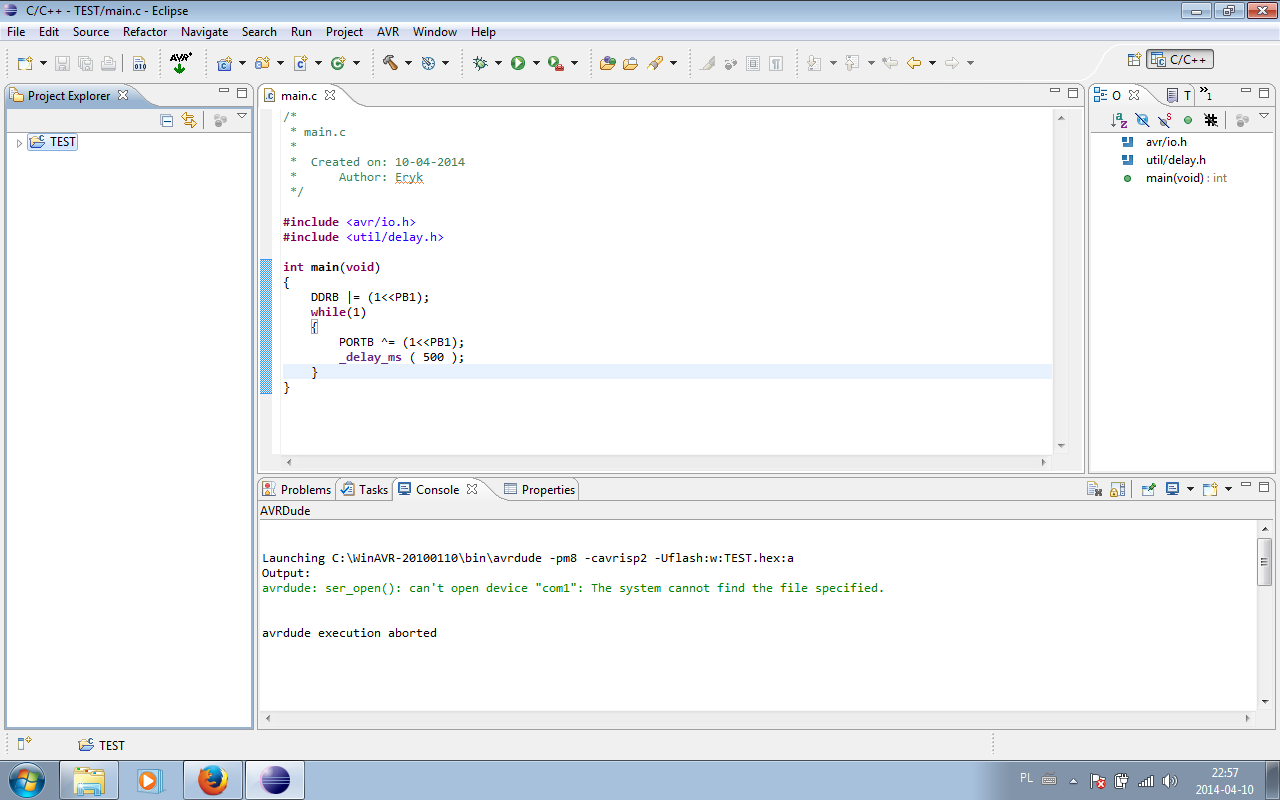The height and width of the screenshot is (800, 1280).
Task: Switch to the C/C++ perspective button
Action: coord(1180,60)
